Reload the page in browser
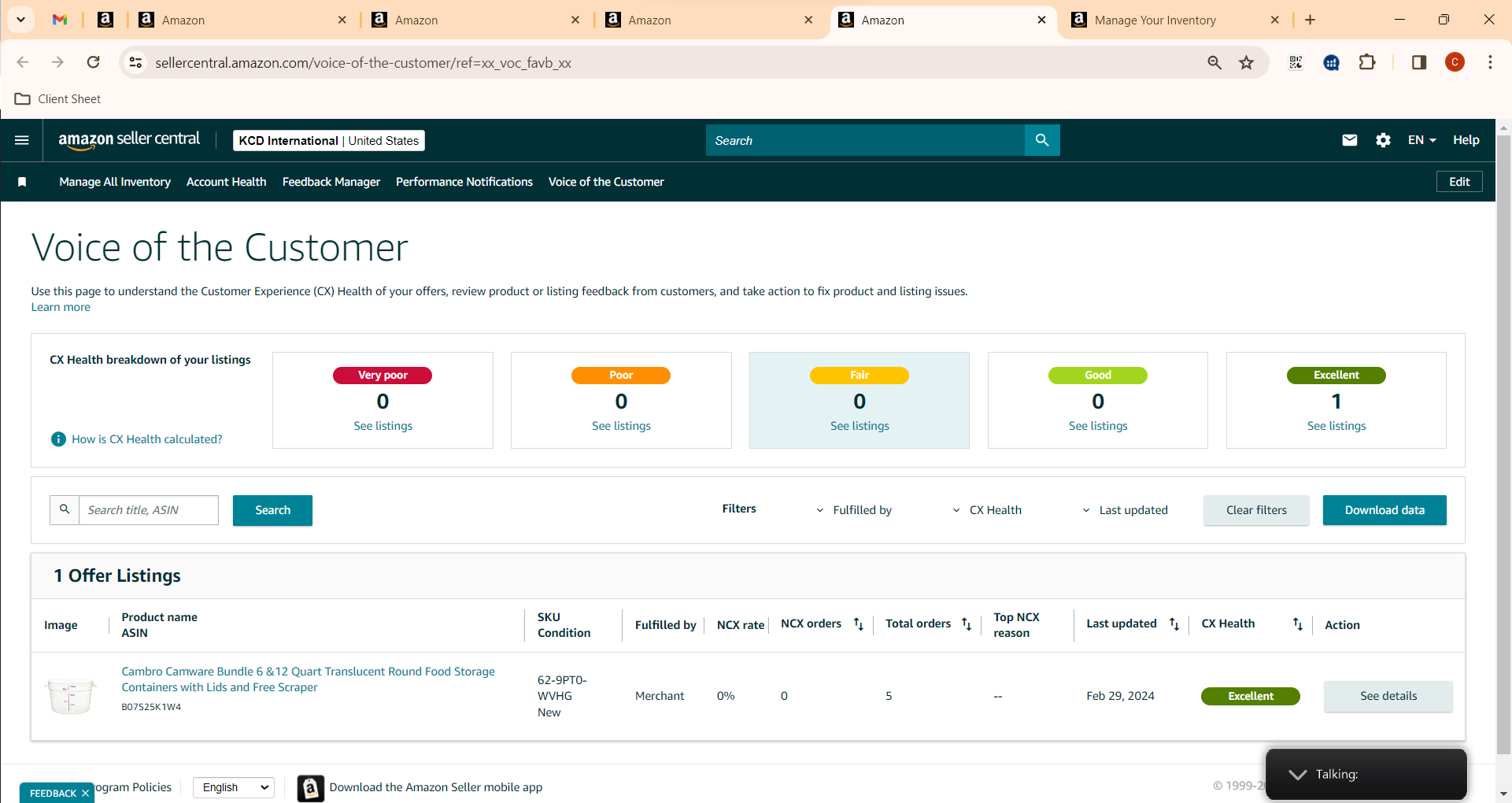Image resolution: width=1512 pixels, height=803 pixels. 93,62
